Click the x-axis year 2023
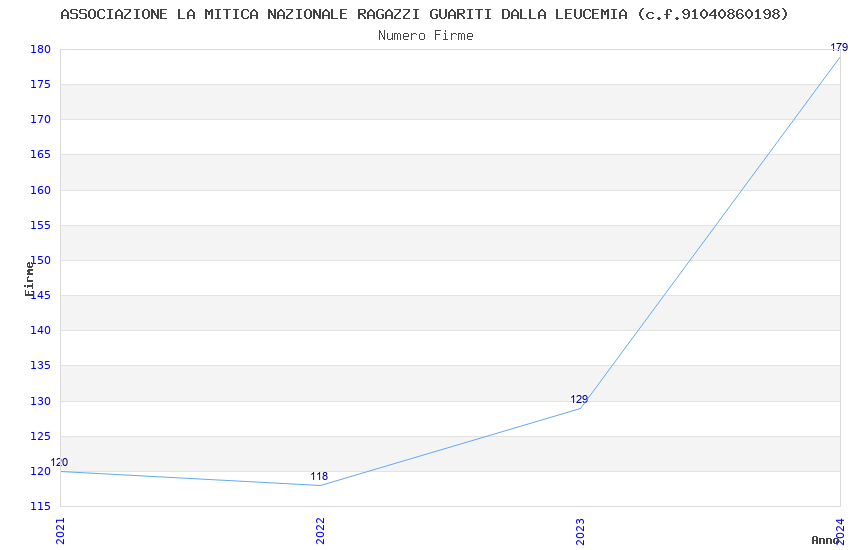Viewport: 850px width, 550px height. coord(581,531)
